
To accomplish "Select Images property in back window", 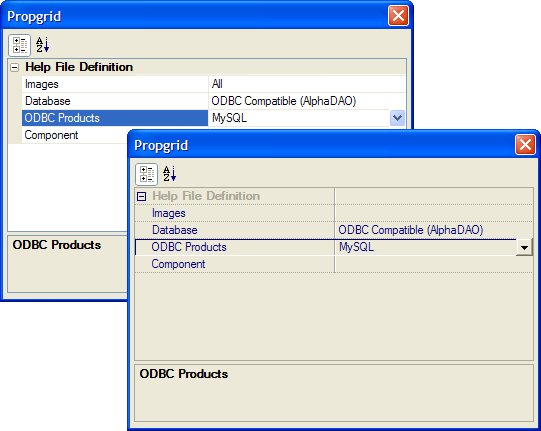I will [115, 84].
